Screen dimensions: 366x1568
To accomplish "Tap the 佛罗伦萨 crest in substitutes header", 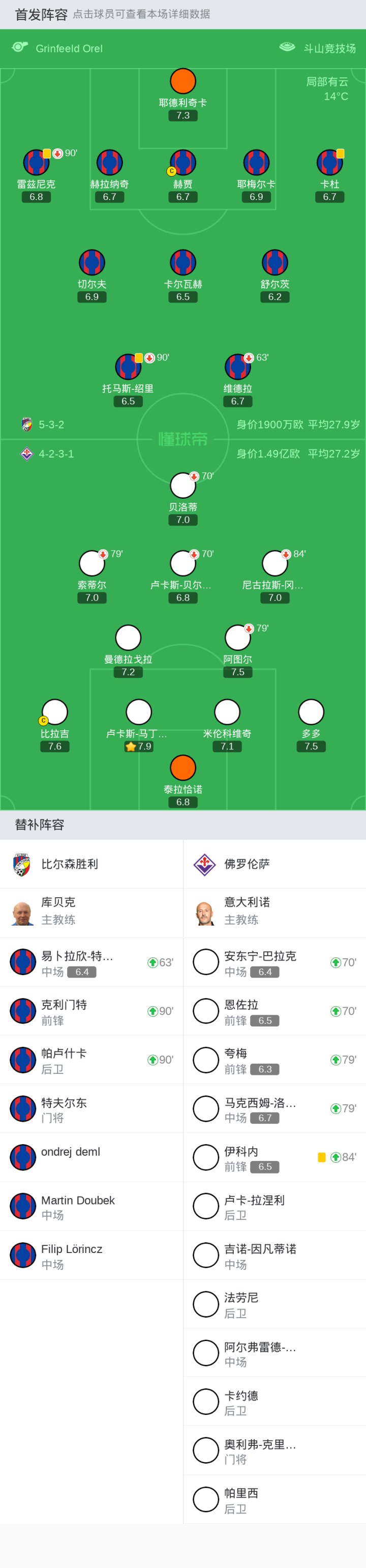I will [x=205, y=864].
